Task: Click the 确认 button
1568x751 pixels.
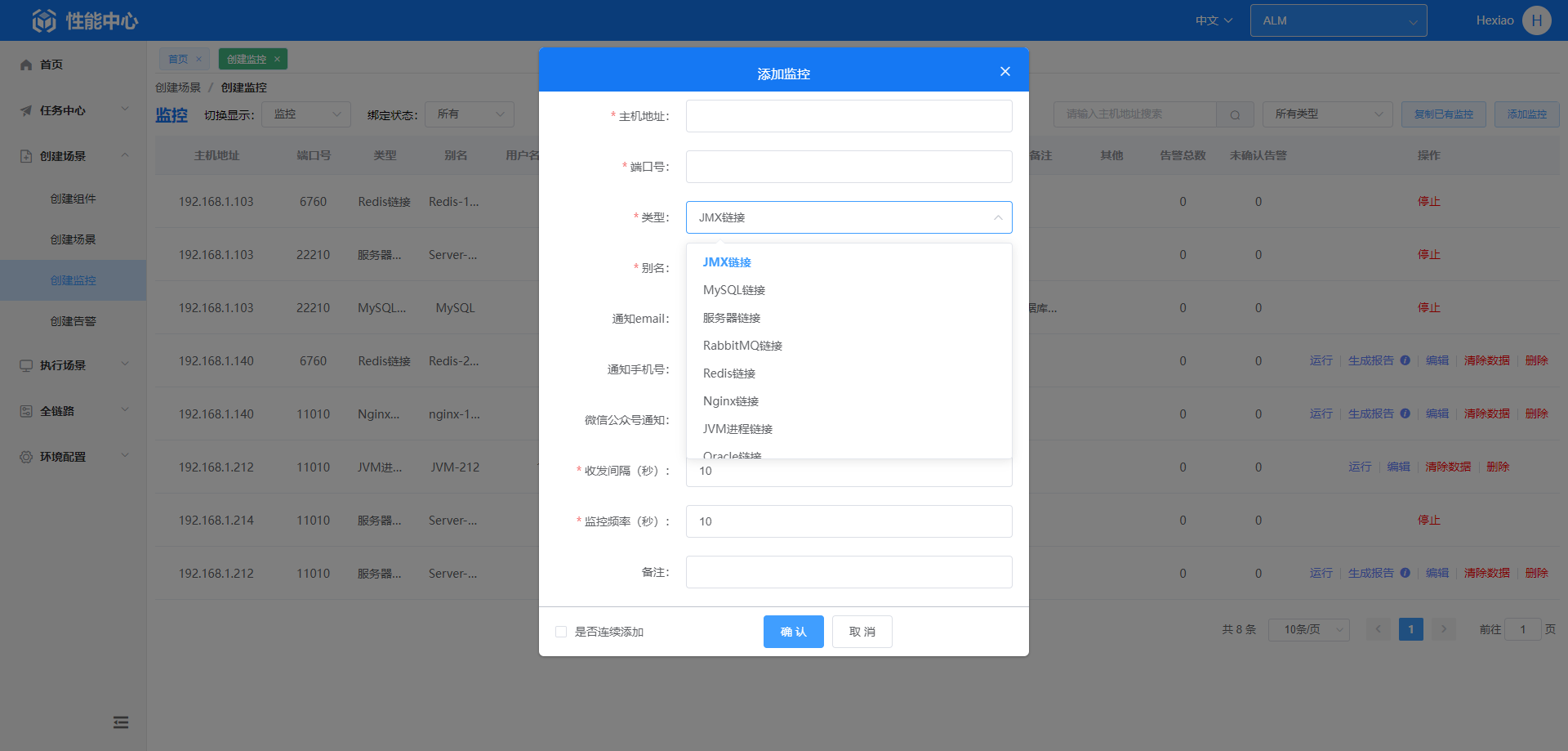Action: point(793,632)
